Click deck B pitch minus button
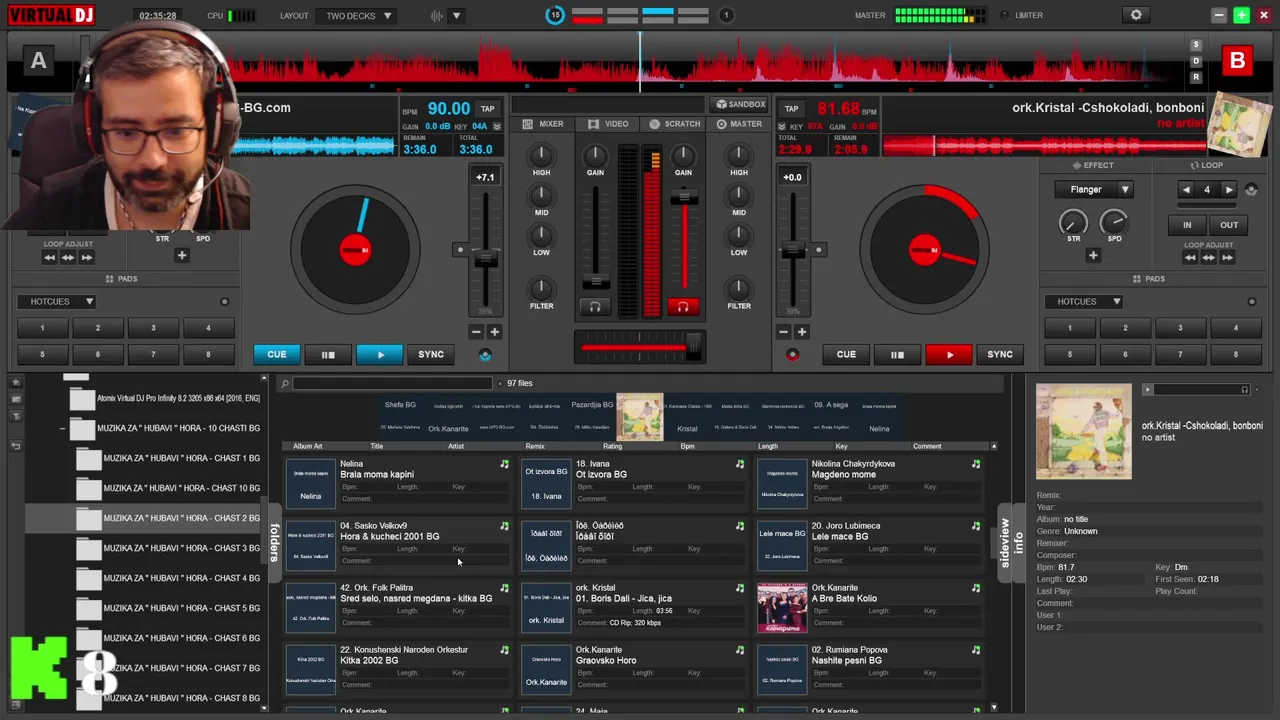The width and height of the screenshot is (1280, 720). [783, 332]
